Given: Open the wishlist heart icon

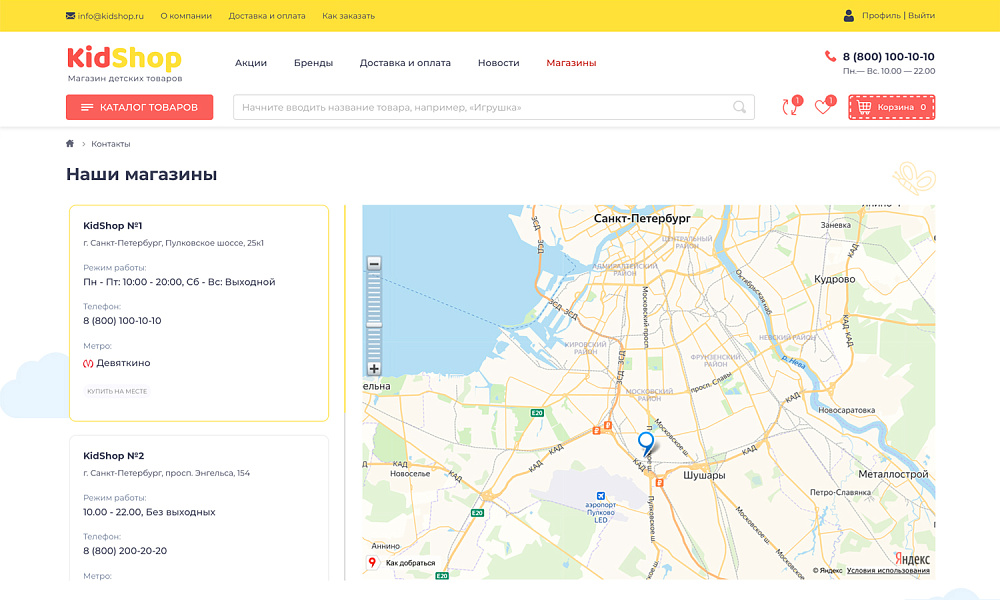Looking at the screenshot, I should (822, 107).
